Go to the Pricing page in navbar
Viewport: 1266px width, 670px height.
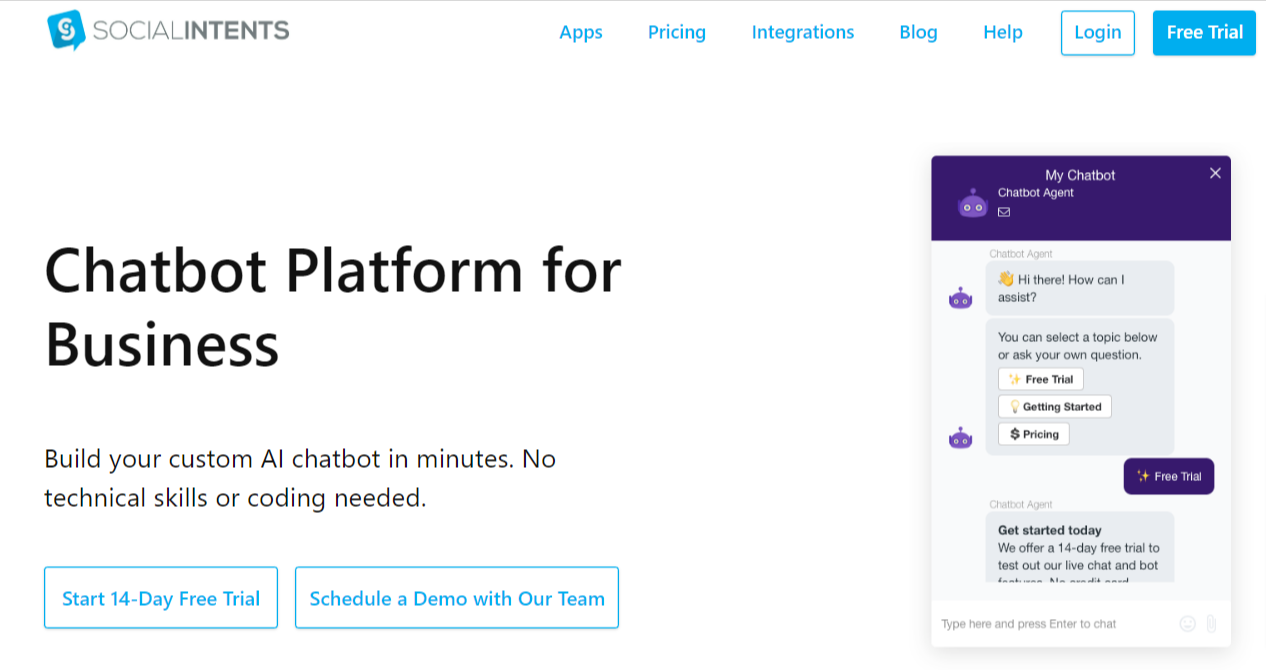tap(677, 32)
